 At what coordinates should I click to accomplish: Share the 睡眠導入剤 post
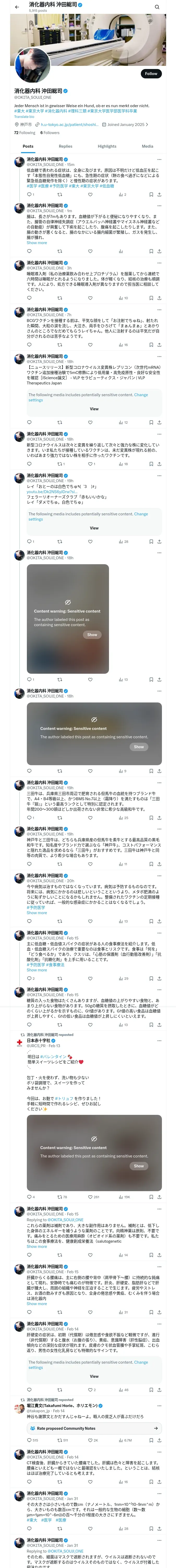point(159,298)
